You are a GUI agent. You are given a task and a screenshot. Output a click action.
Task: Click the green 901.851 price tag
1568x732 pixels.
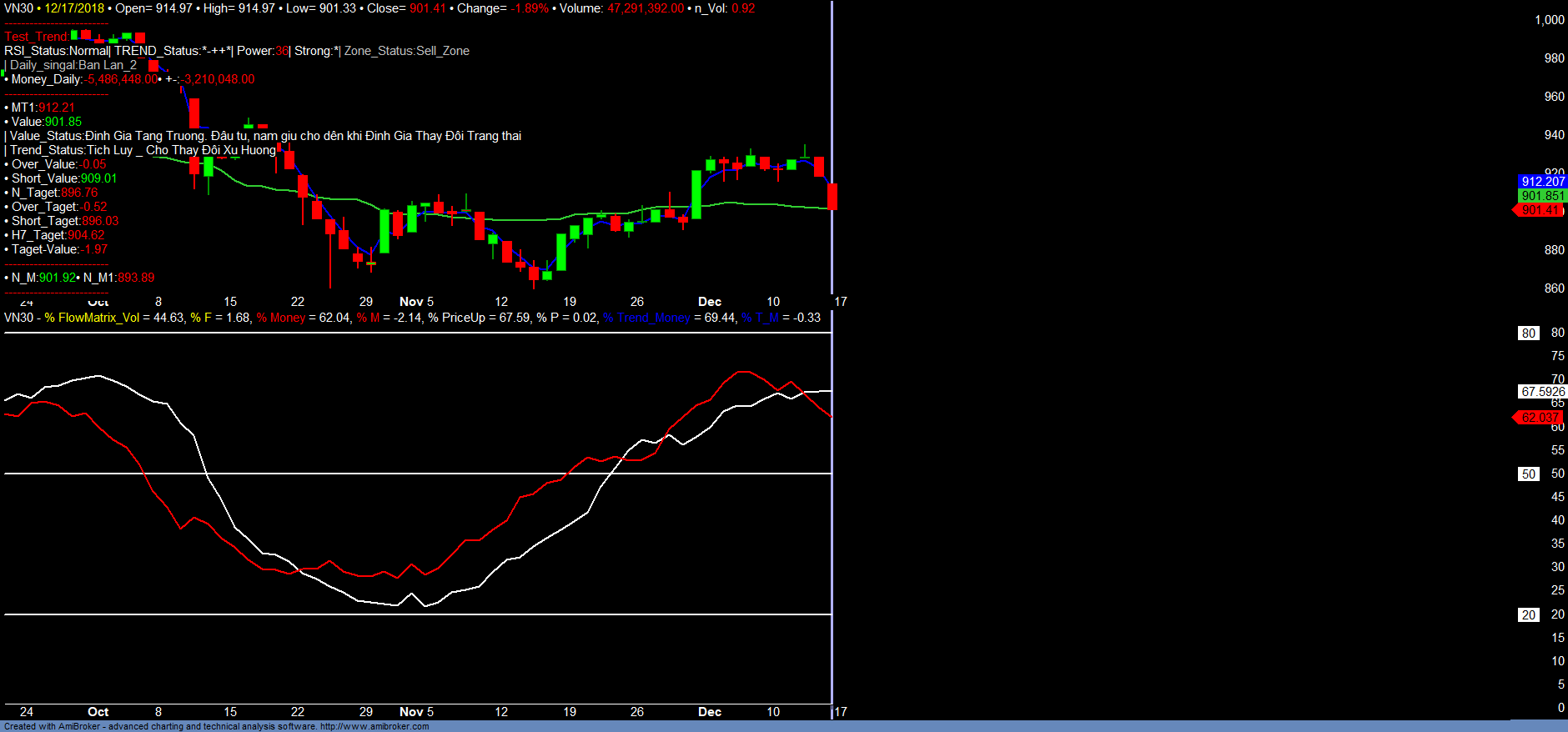click(1542, 196)
